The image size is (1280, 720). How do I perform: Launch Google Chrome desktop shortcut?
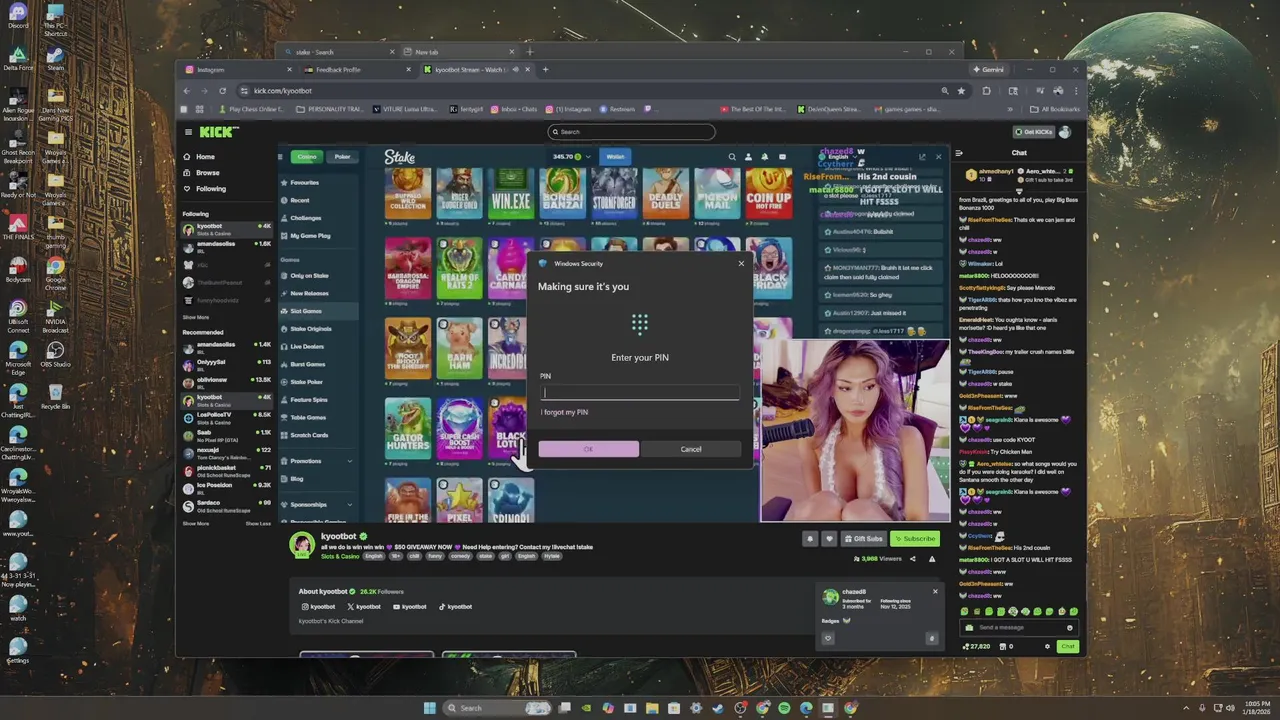55,272
